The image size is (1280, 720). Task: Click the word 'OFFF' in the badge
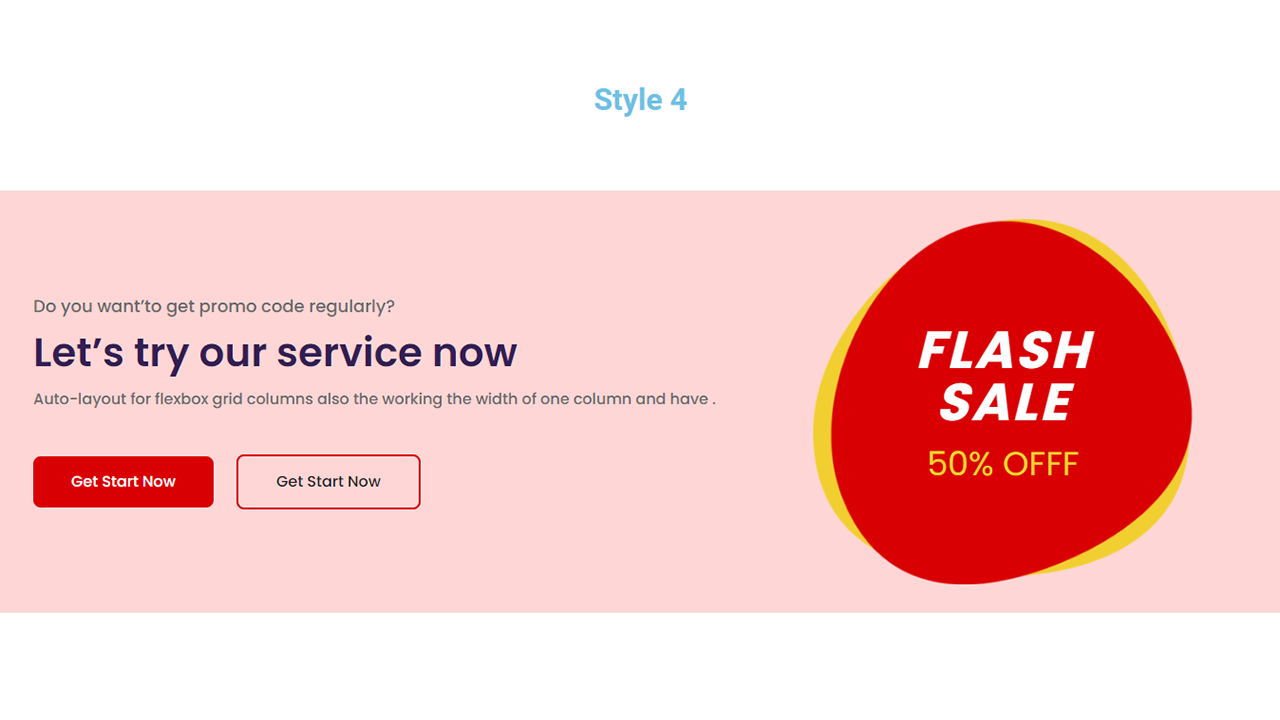(x=1041, y=464)
